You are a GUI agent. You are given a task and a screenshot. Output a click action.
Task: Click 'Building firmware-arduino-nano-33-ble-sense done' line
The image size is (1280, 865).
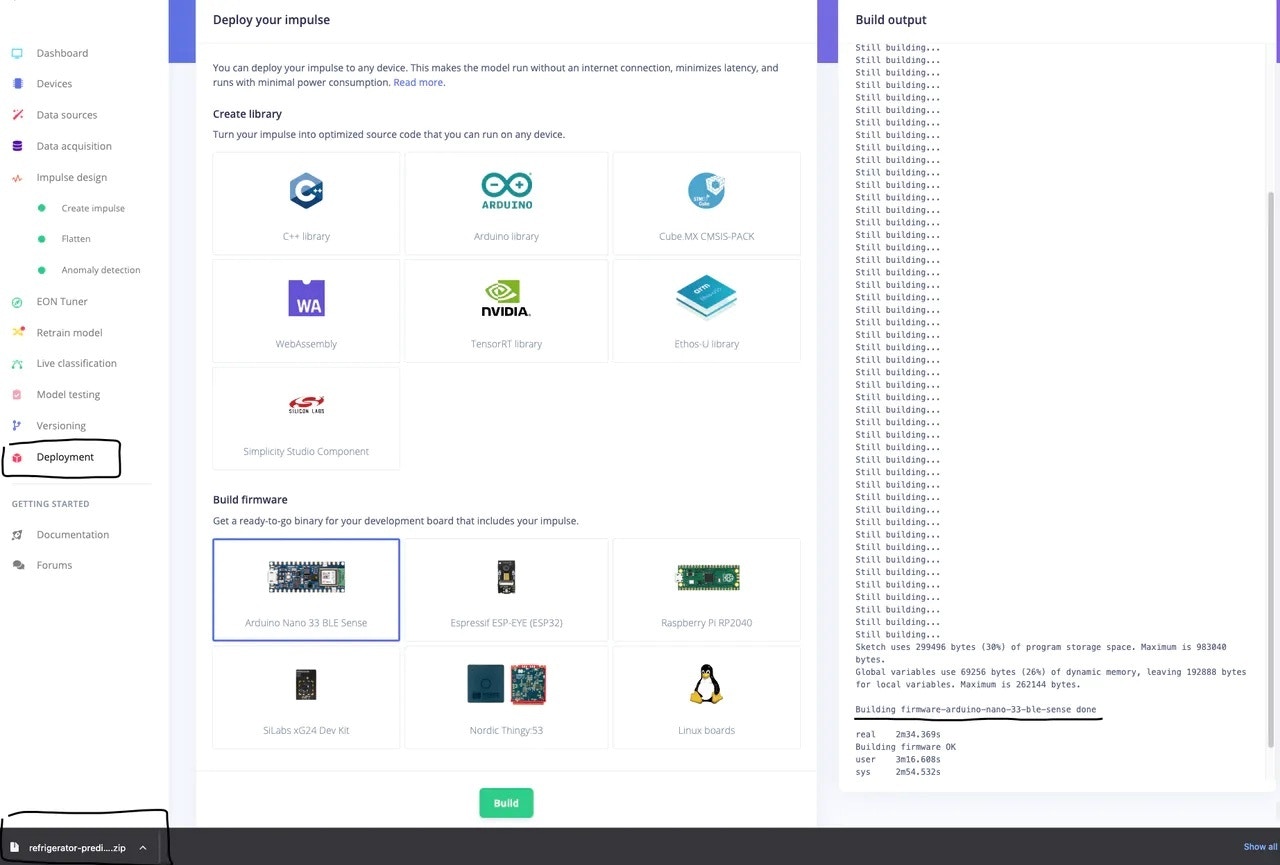point(976,709)
